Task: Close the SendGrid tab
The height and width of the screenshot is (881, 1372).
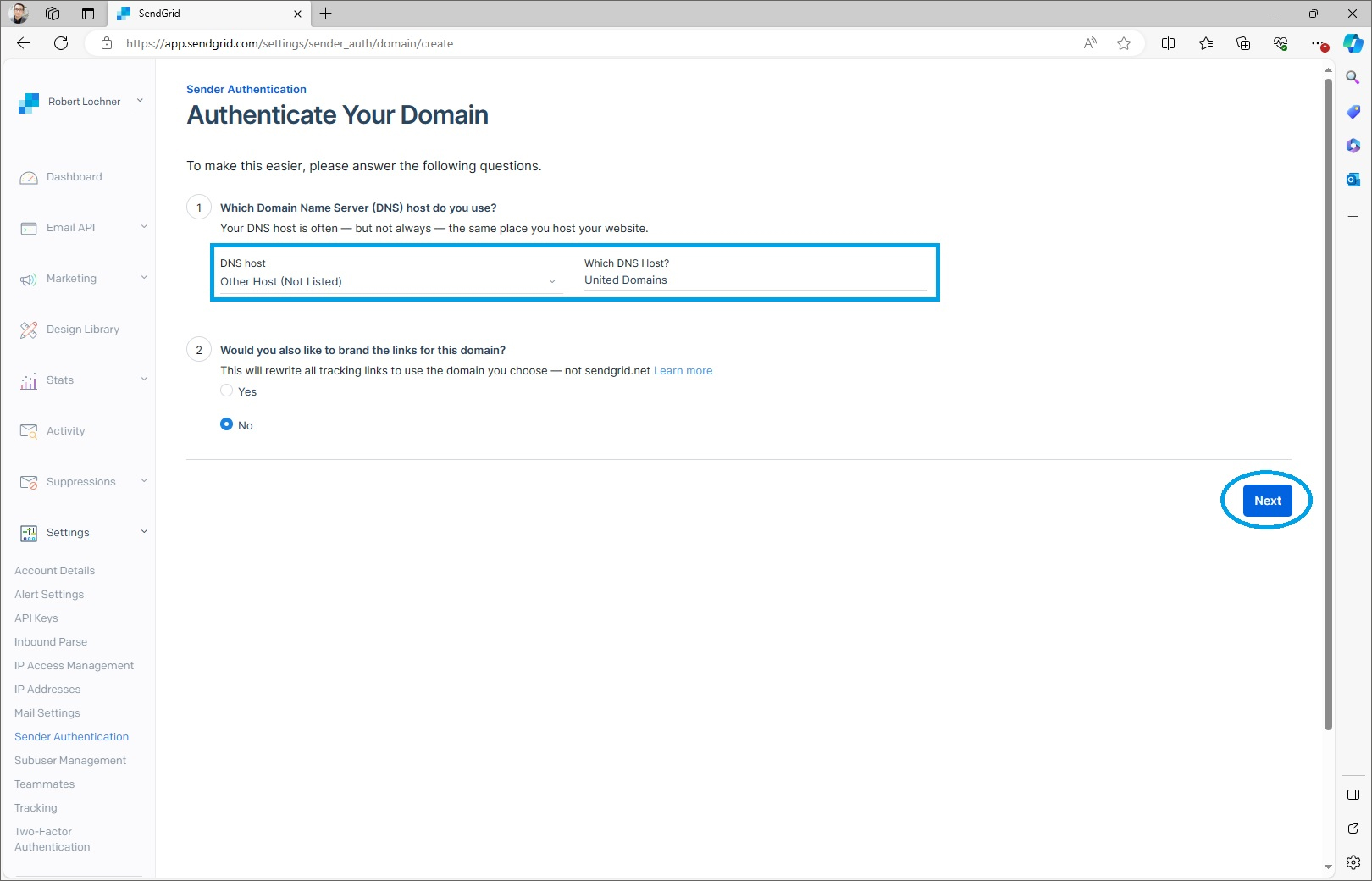Action: 297,14
